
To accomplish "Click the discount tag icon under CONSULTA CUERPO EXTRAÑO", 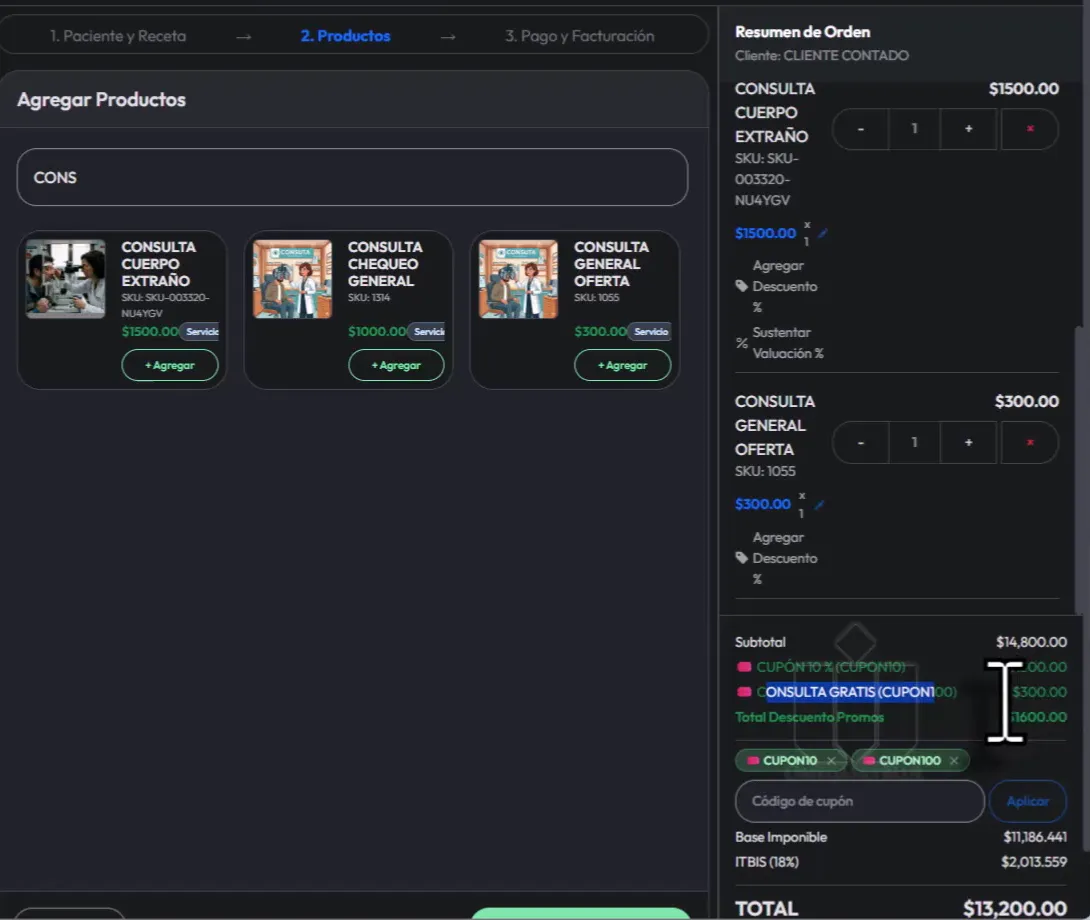I will (x=742, y=286).
